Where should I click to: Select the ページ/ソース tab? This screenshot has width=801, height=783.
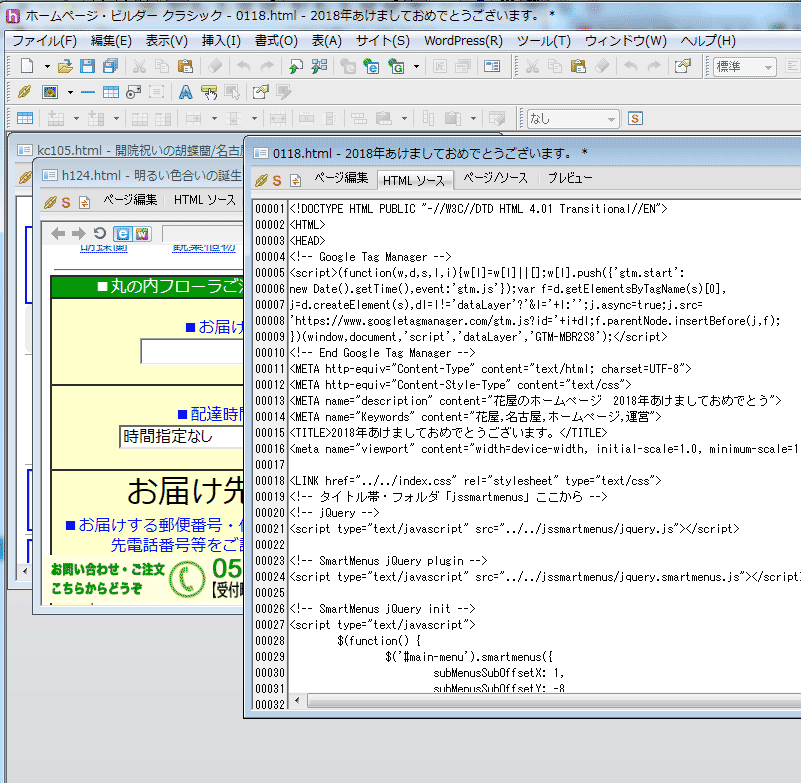pyautogui.click(x=495, y=178)
